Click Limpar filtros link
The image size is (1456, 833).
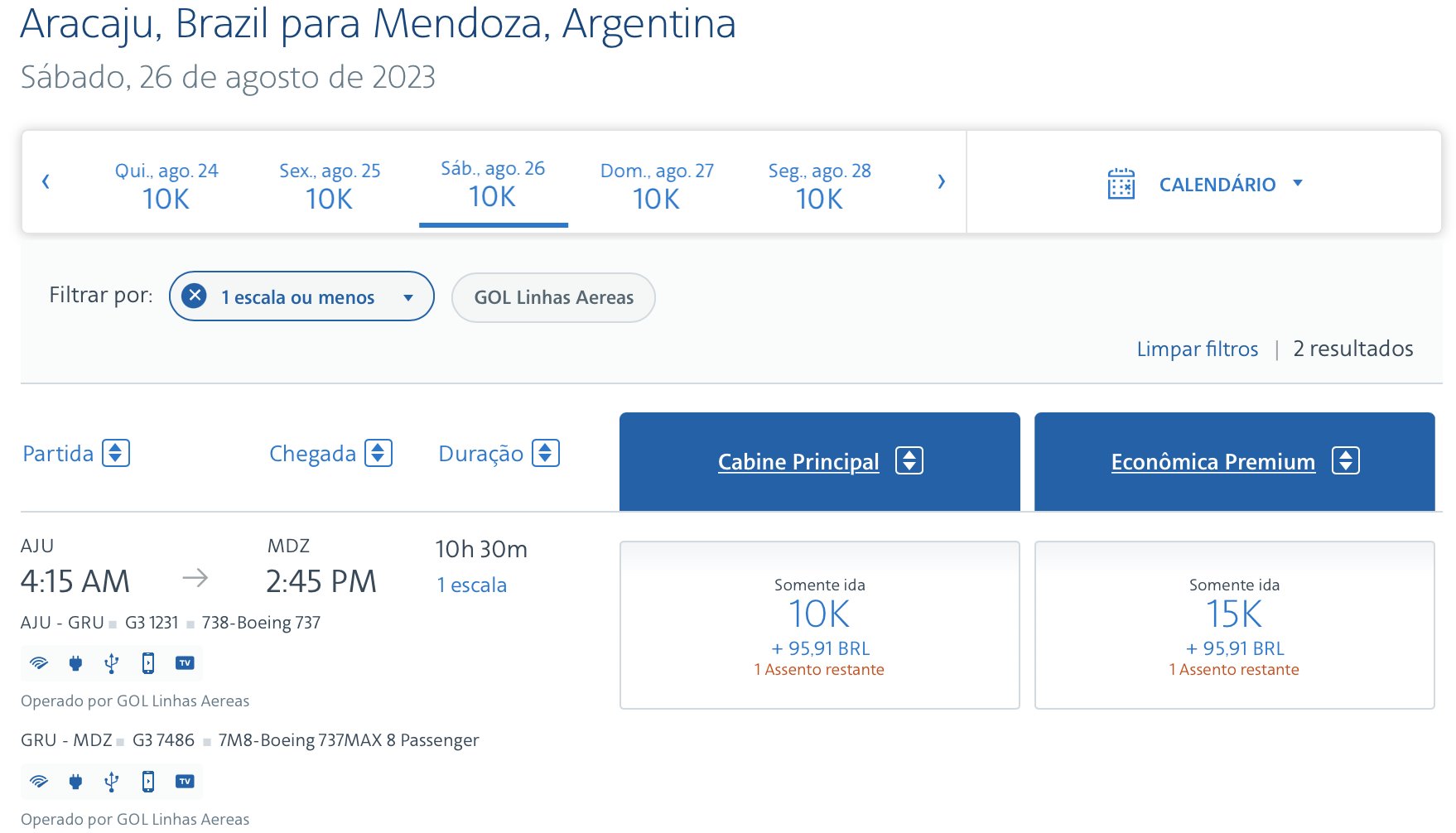point(1197,349)
